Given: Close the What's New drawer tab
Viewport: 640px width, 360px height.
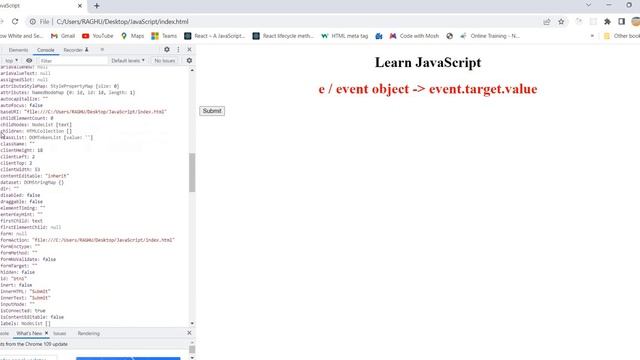Looking at the screenshot, I should pos(46,333).
